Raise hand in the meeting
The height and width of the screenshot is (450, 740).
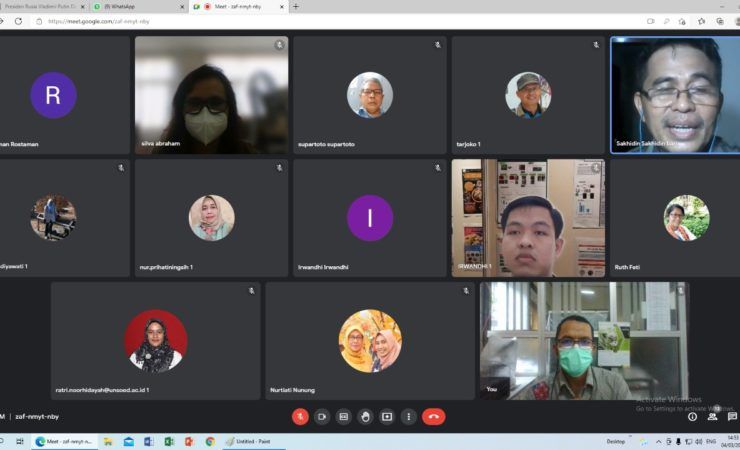365,417
